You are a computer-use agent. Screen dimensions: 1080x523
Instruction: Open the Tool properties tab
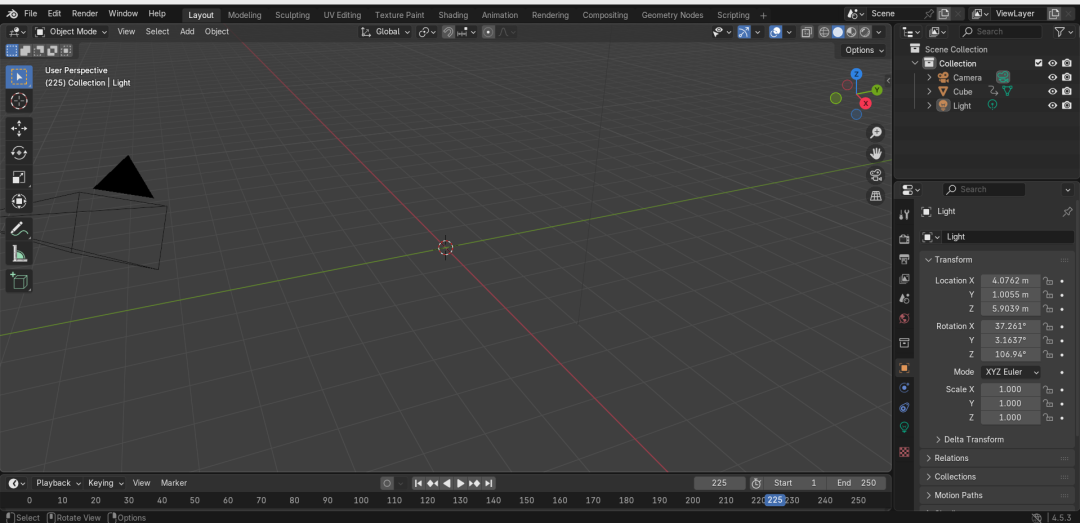pyautogui.click(x=904, y=215)
